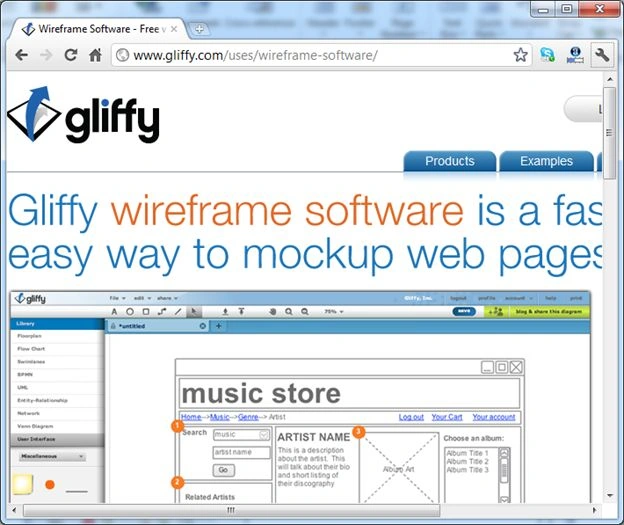The image size is (624, 525).
Task: Go to the browser Home page
Action: tap(95, 55)
